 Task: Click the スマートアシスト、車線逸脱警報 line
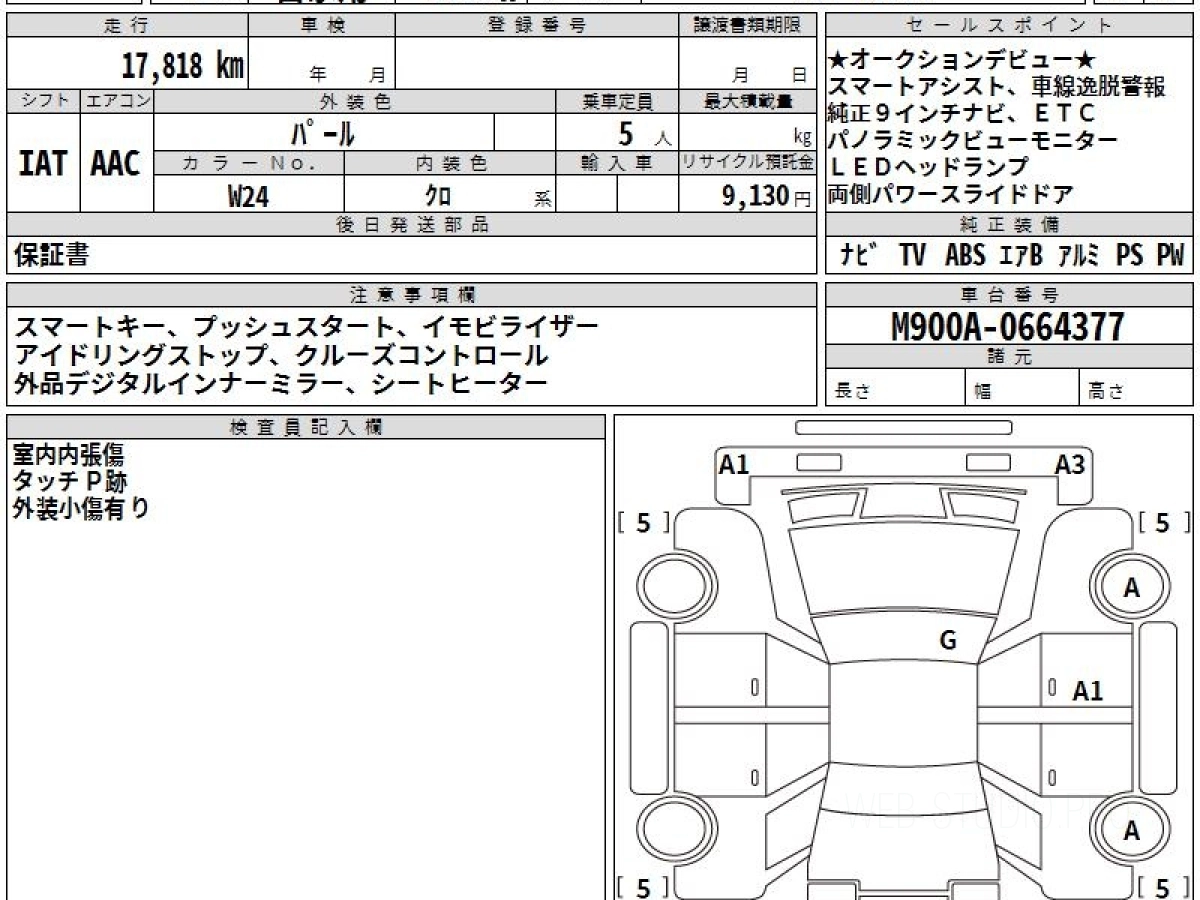(998, 87)
